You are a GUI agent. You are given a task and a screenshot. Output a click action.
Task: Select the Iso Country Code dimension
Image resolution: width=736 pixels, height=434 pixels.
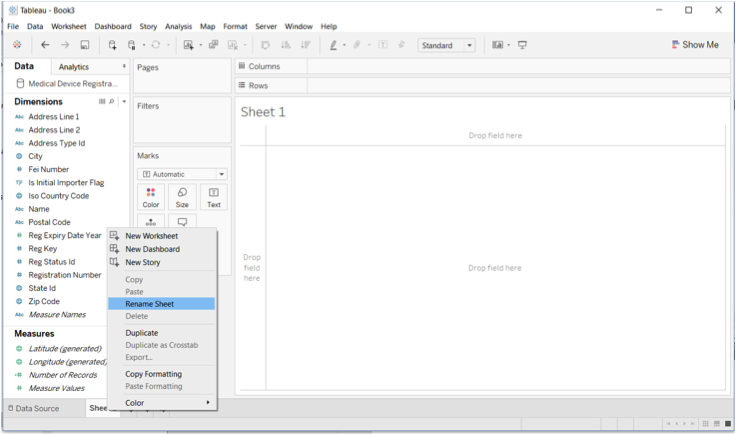pos(58,196)
